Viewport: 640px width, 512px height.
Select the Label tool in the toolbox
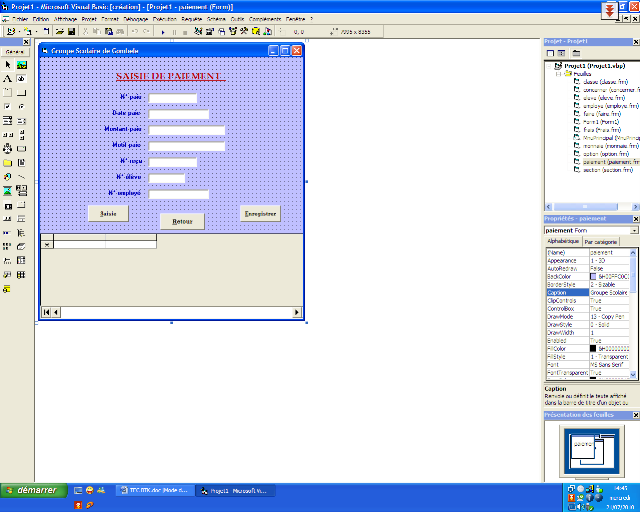coord(7,78)
